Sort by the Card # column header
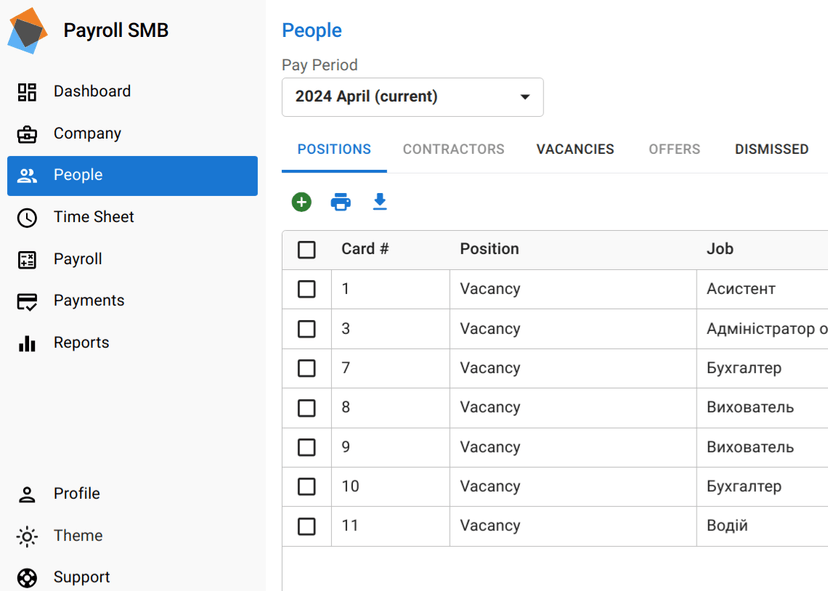This screenshot has height=591, width=828. point(365,249)
